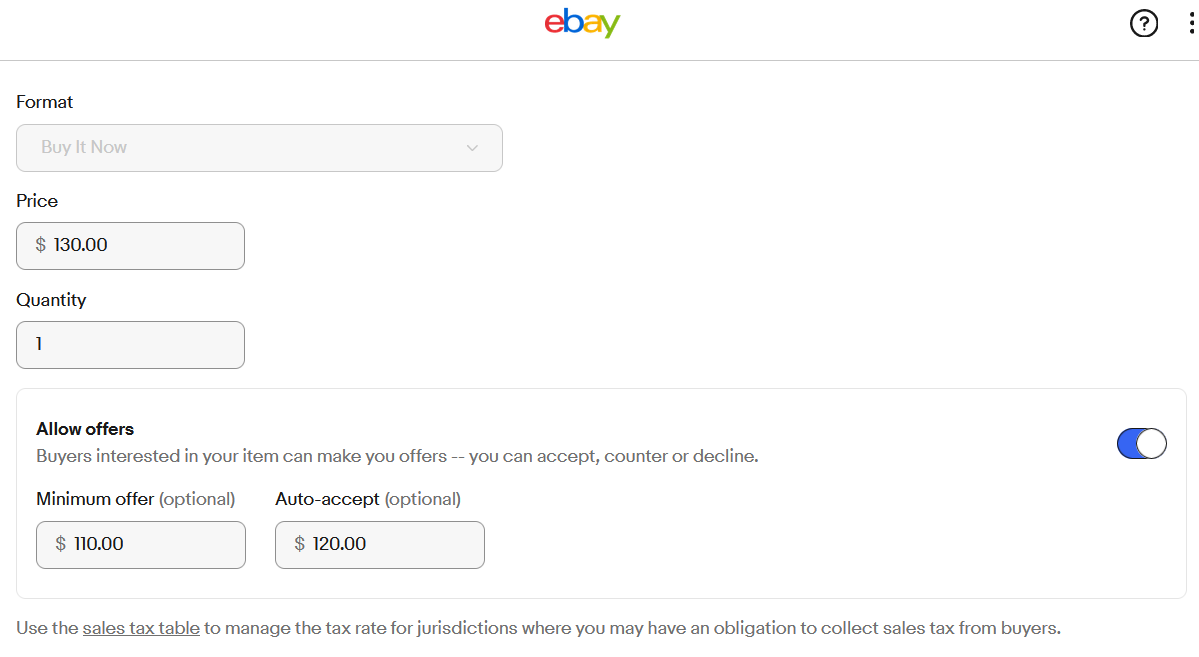1199x657 pixels.
Task: Click the Price label above the price input
Action: click(x=36, y=201)
